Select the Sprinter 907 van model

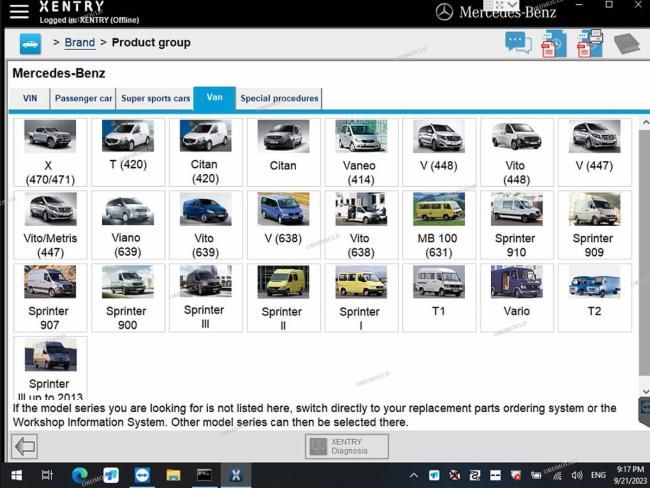pos(49,297)
